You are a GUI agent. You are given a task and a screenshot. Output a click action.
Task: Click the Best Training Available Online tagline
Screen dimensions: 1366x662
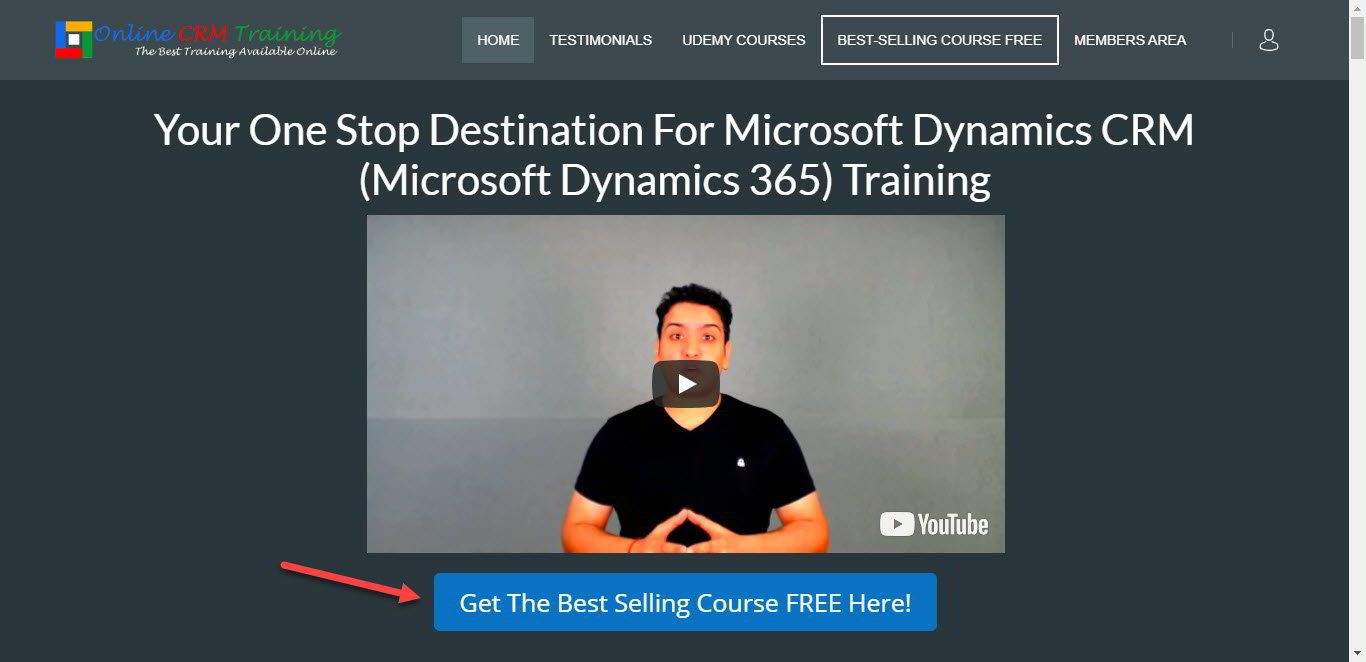coord(236,51)
